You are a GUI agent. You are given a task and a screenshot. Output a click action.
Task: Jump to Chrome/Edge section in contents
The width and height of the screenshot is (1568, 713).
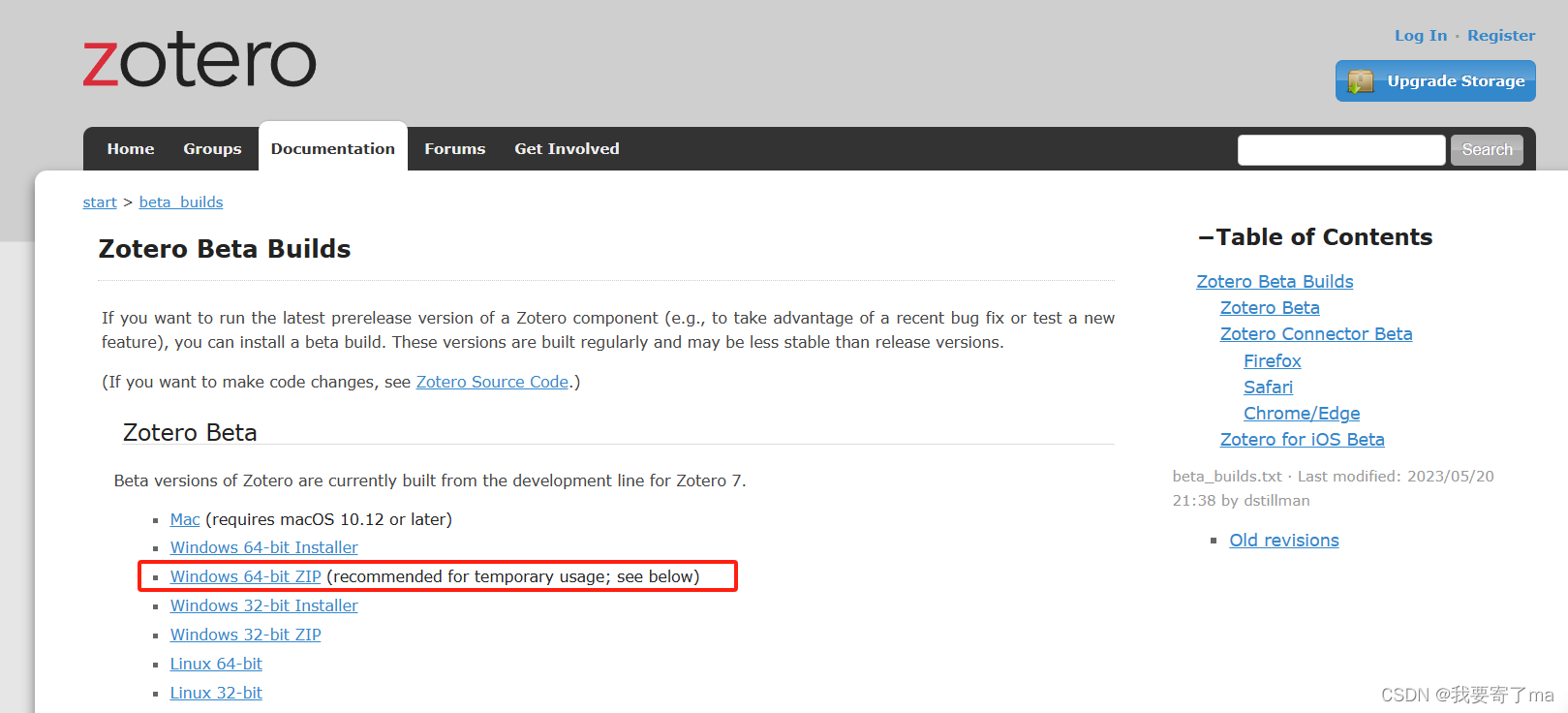pos(1302,413)
